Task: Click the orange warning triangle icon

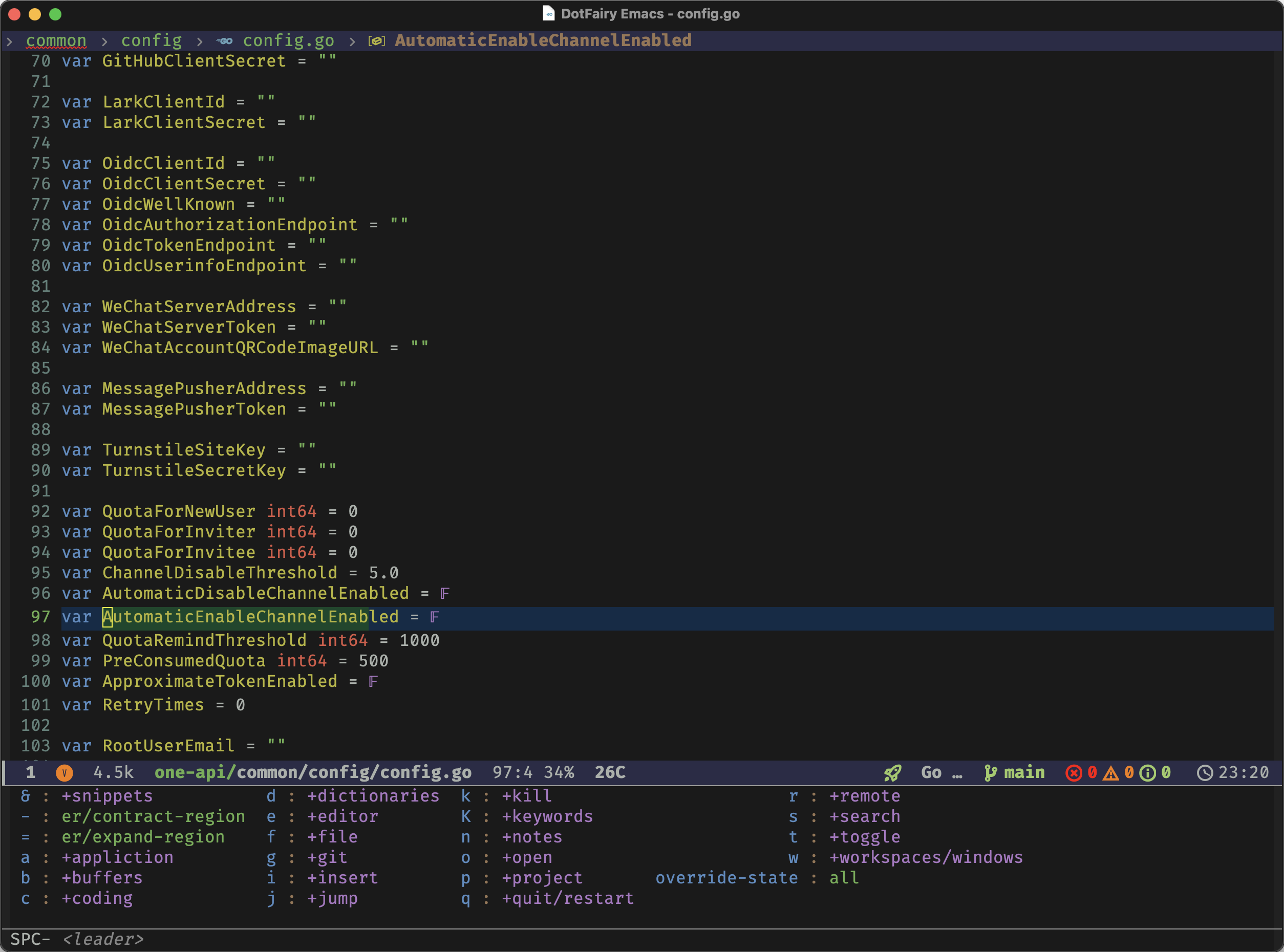Action: click(x=1110, y=773)
